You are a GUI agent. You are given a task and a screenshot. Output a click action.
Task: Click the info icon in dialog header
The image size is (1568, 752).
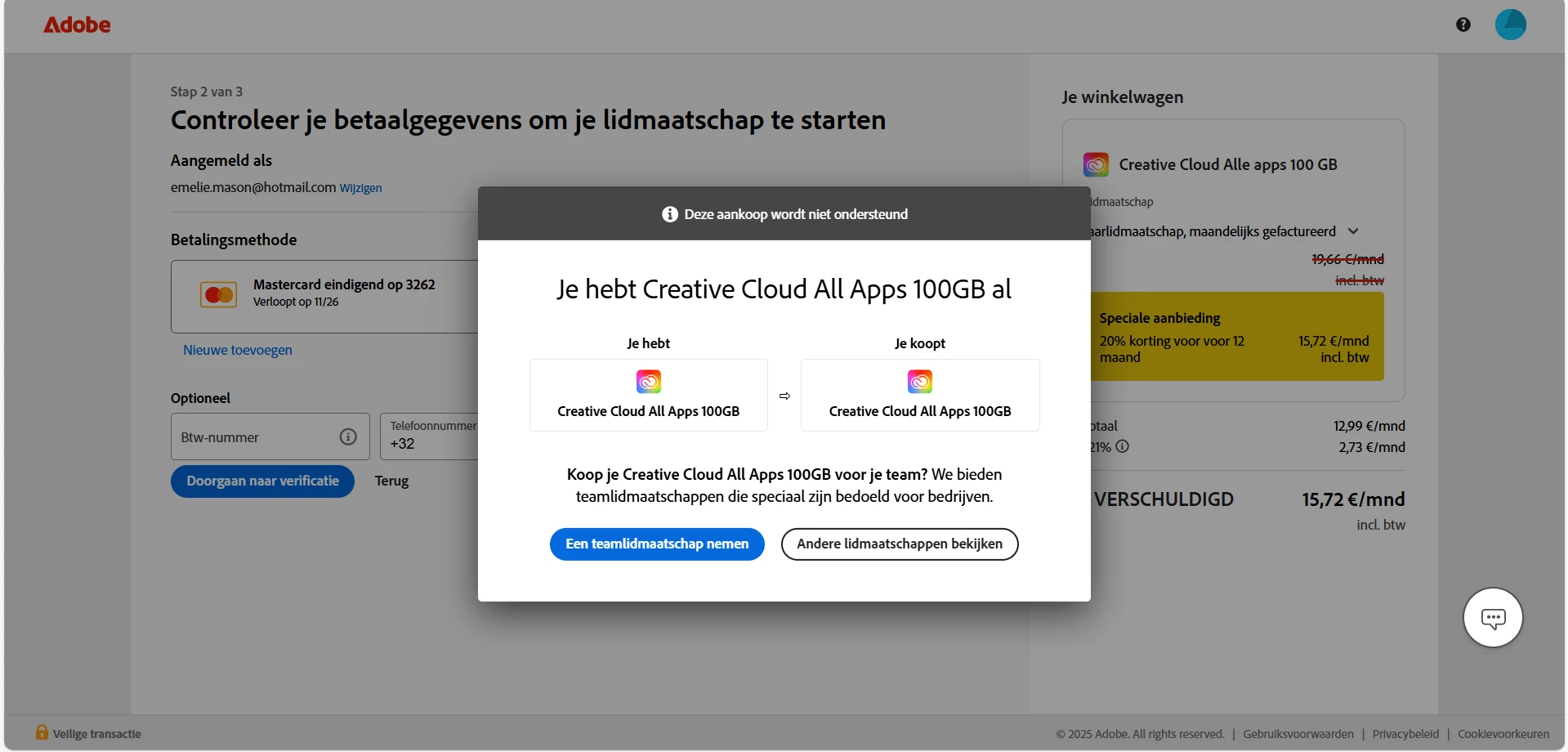click(670, 214)
